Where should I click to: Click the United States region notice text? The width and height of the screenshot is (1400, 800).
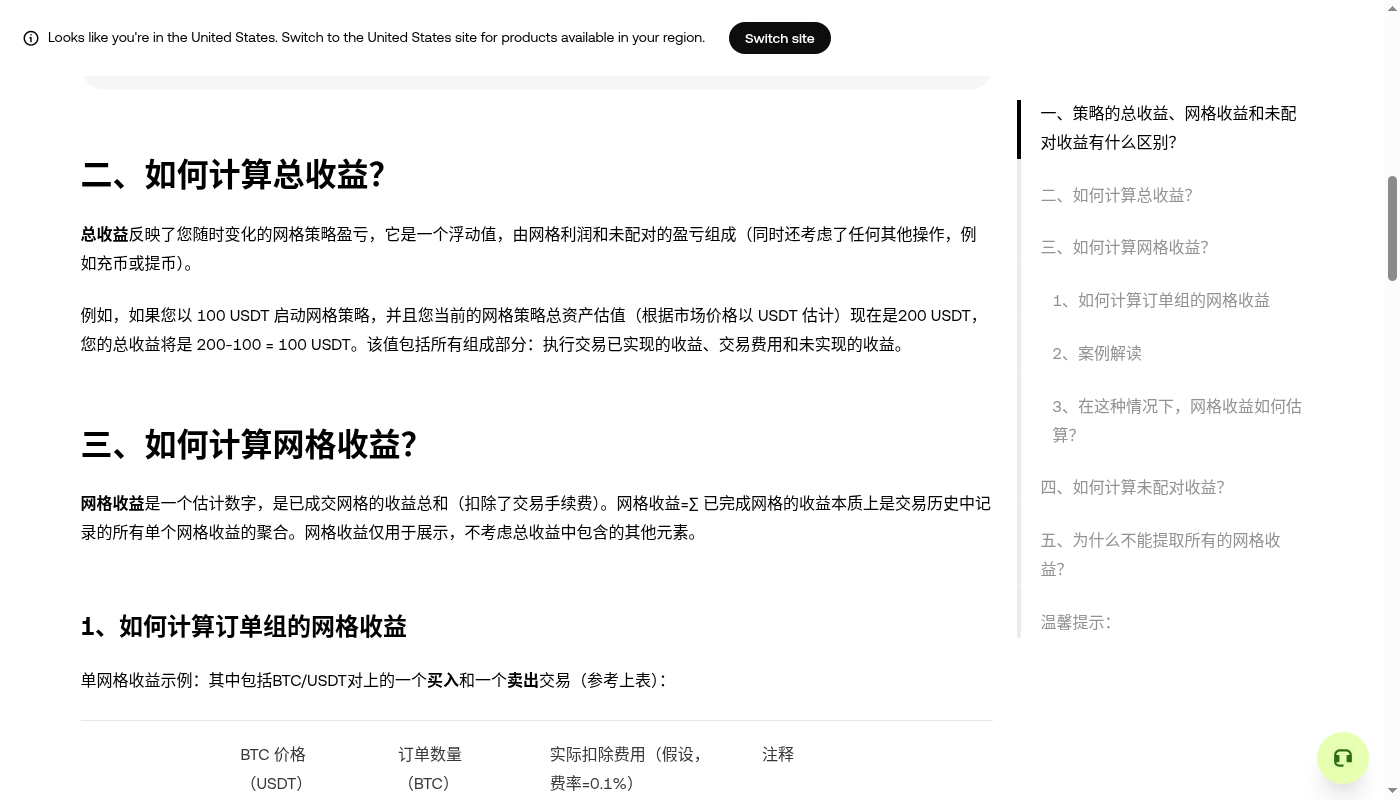coord(376,38)
